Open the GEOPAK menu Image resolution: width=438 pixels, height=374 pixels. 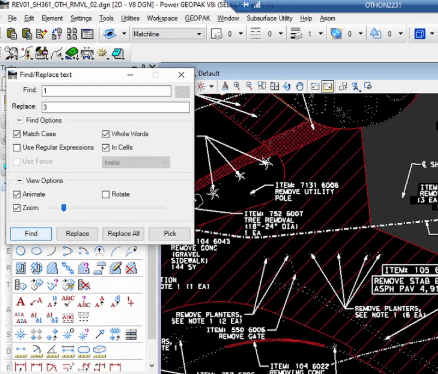[x=197, y=18]
